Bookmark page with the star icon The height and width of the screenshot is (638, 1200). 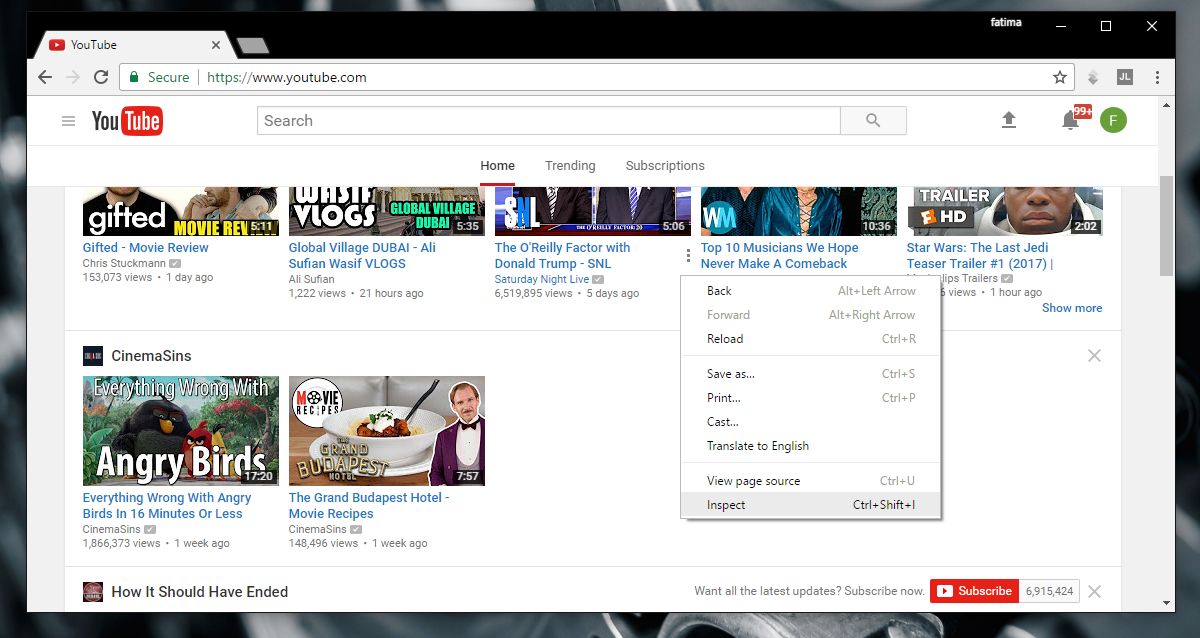click(1060, 77)
